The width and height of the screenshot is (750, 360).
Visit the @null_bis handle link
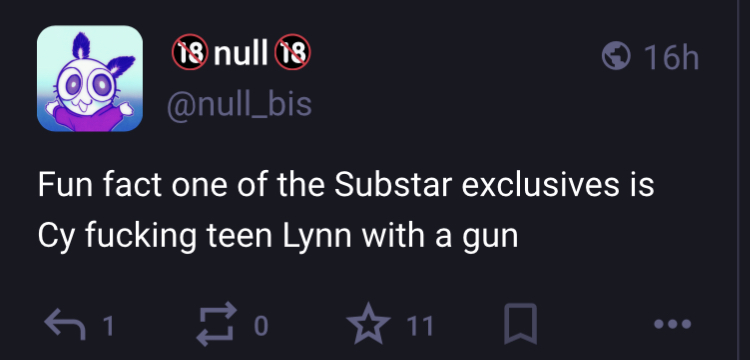click(x=239, y=105)
